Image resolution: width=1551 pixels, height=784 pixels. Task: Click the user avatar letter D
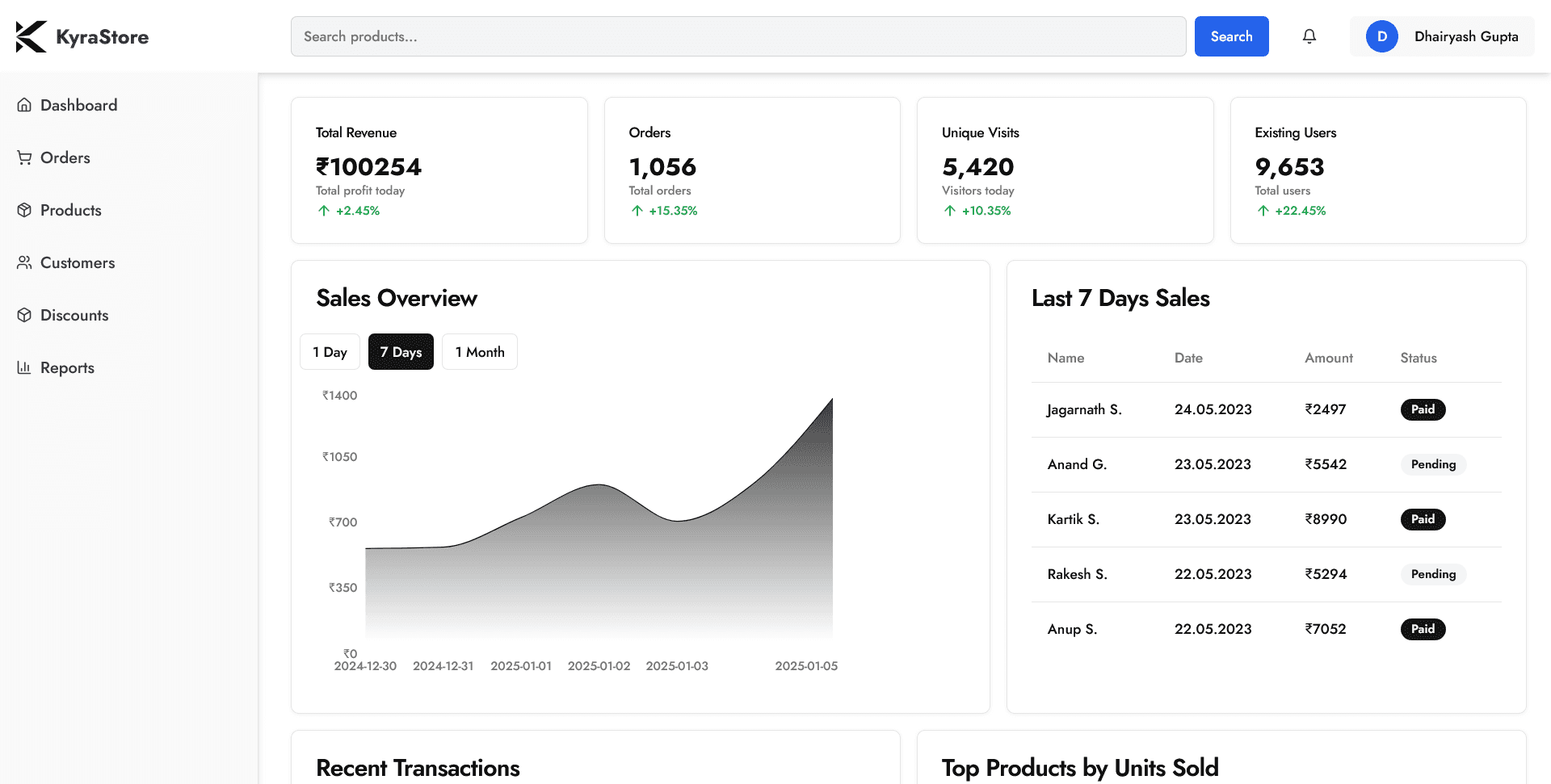click(1382, 36)
